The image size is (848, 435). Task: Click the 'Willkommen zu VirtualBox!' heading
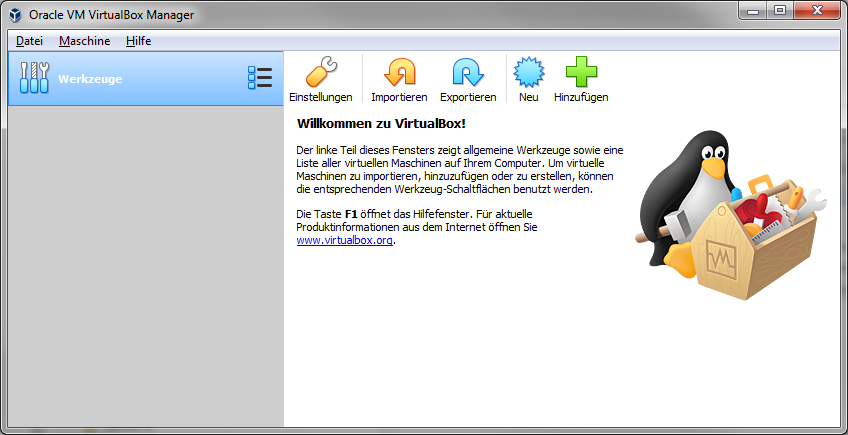coord(381,123)
